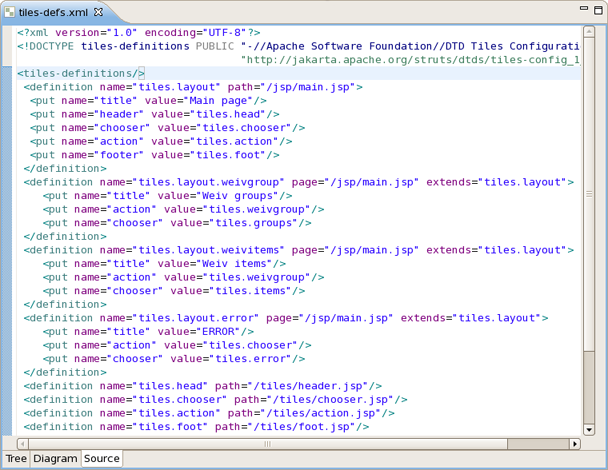Screen dimensions: 608x470
Task: Minimize the editor view
Action: 584,8
